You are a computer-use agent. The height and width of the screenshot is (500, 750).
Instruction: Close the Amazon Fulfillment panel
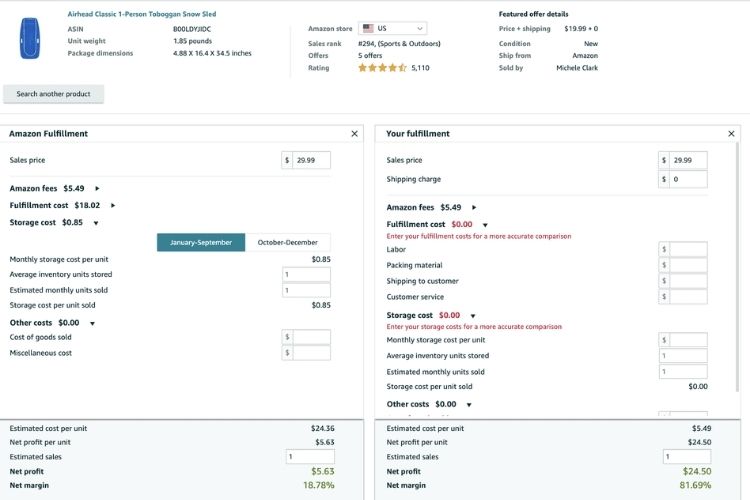[354, 134]
